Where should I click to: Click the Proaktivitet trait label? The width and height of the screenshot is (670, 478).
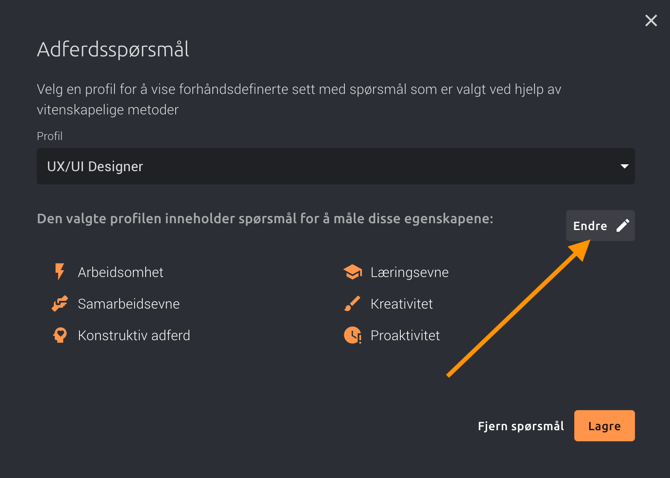pyautogui.click(x=405, y=336)
